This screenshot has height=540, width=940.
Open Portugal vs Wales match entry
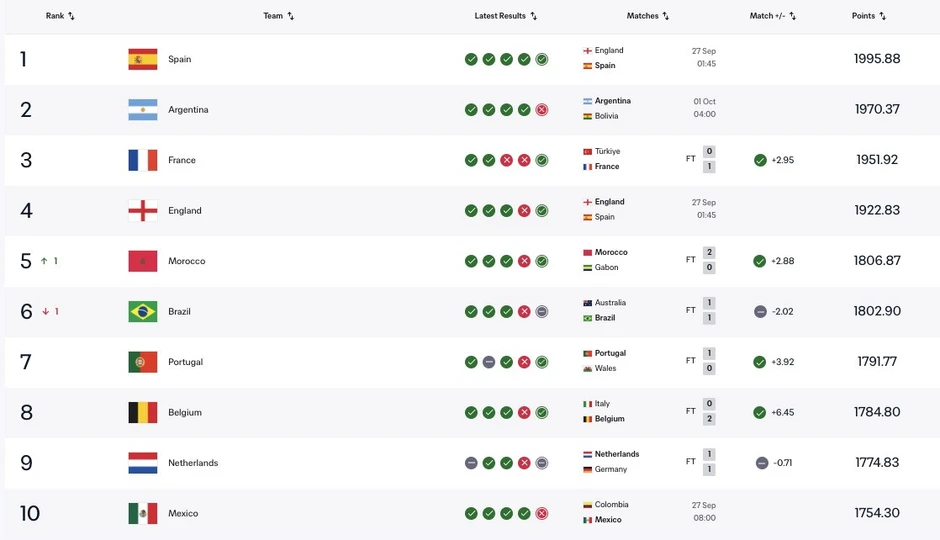coord(649,361)
